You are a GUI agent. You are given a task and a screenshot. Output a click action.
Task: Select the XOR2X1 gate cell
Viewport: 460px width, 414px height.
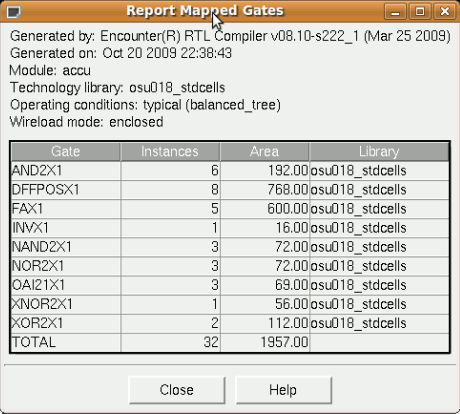(66, 323)
